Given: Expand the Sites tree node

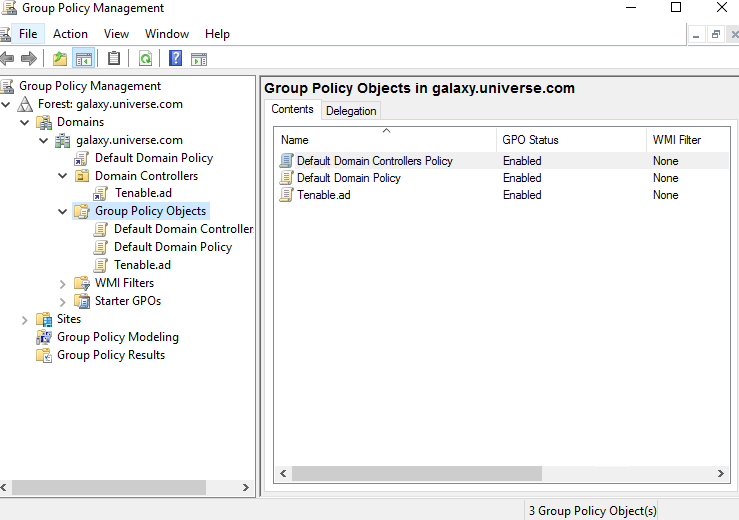Looking at the screenshot, I should [x=25, y=320].
